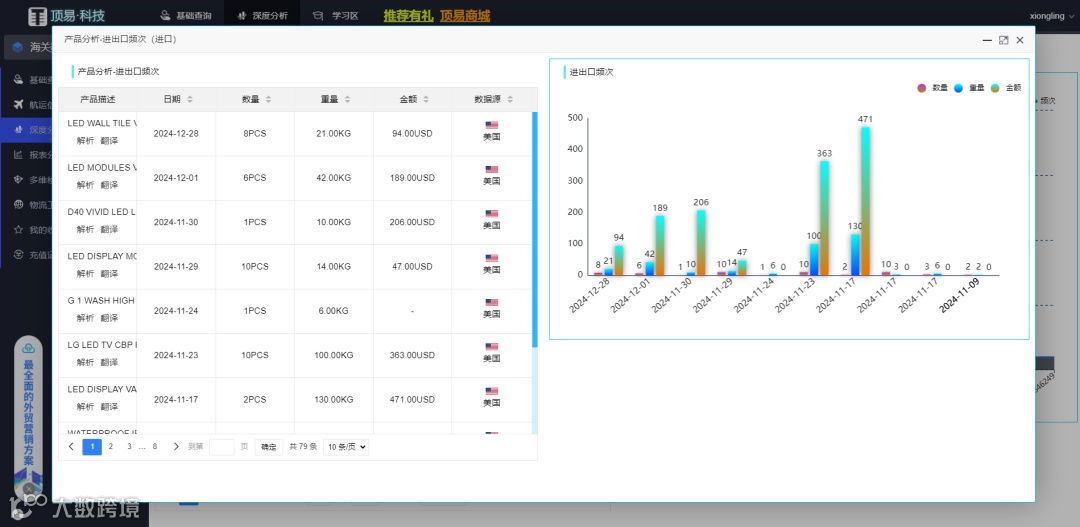This screenshot has width=1080, height=527.
Task: Sort table by 数据源 column arrows
Action: (510, 100)
